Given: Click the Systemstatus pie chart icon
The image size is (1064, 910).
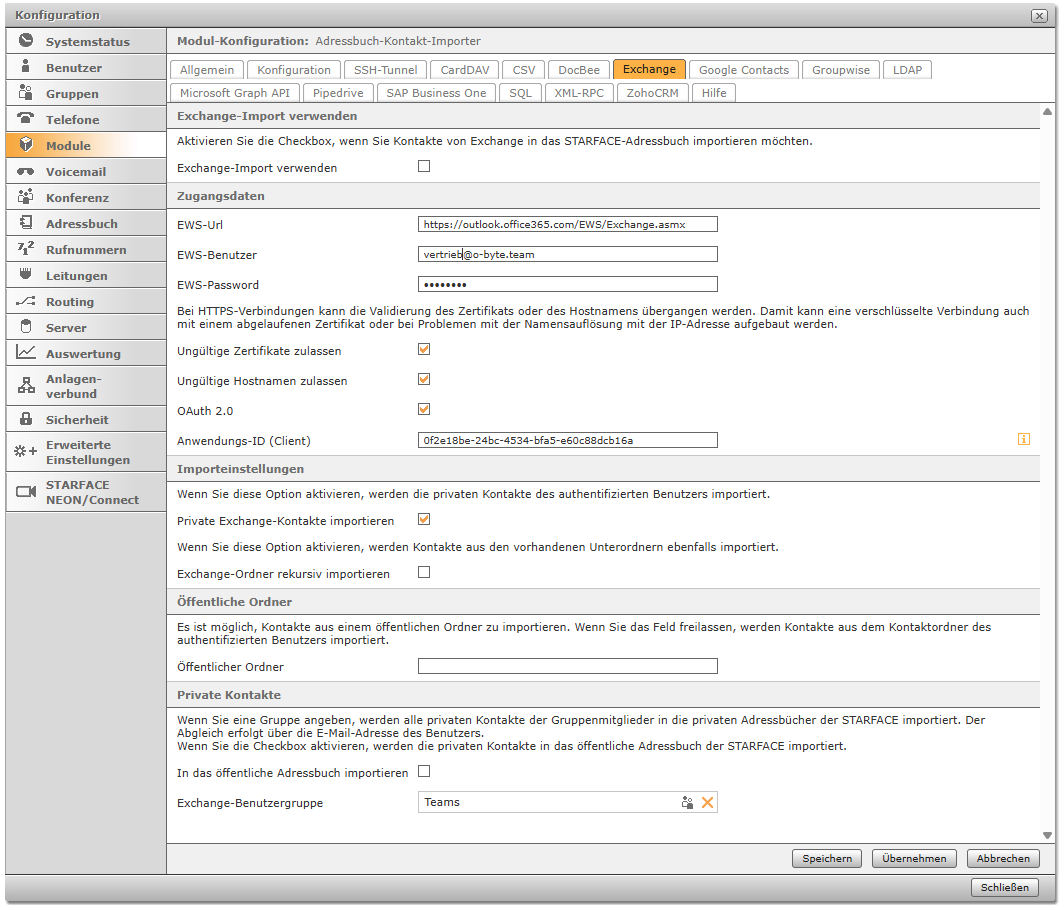Looking at the screenshot, I should pos(26,41).
